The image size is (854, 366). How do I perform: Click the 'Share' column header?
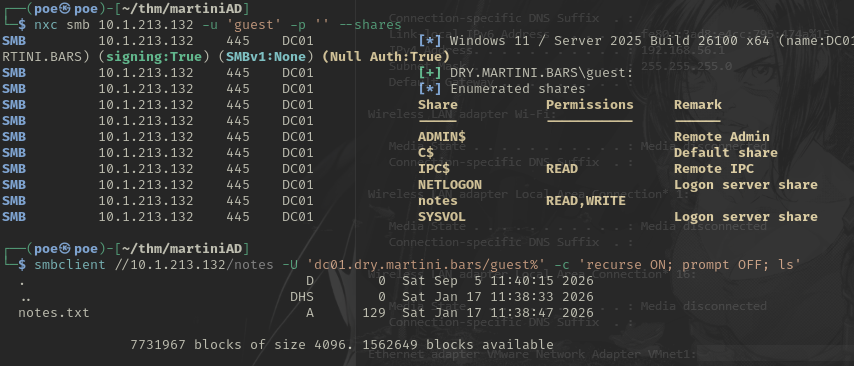(x=438, y=105)
